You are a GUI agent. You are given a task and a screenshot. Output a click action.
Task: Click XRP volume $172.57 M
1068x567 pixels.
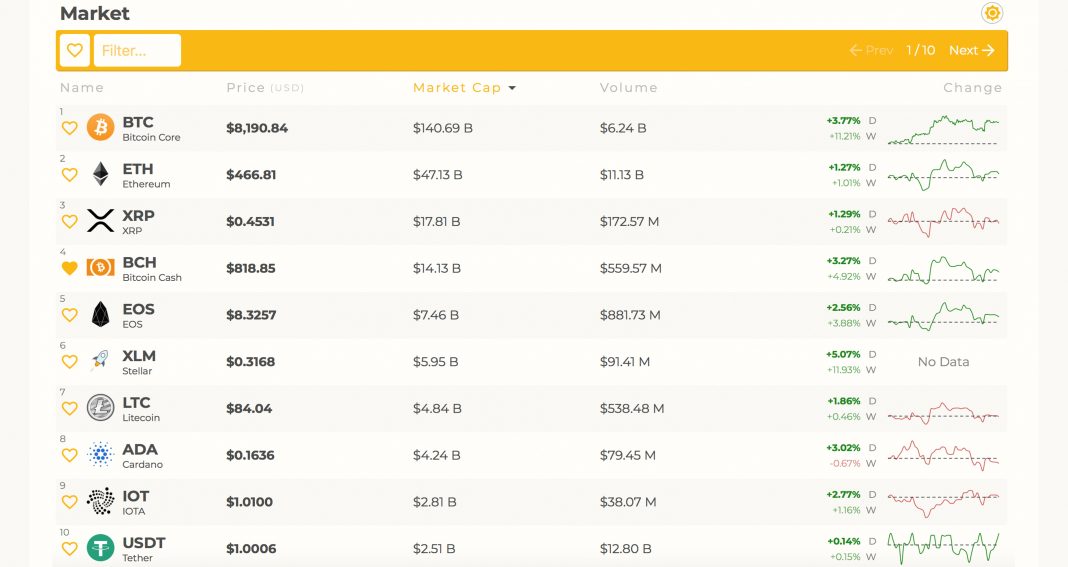[629, 221]
